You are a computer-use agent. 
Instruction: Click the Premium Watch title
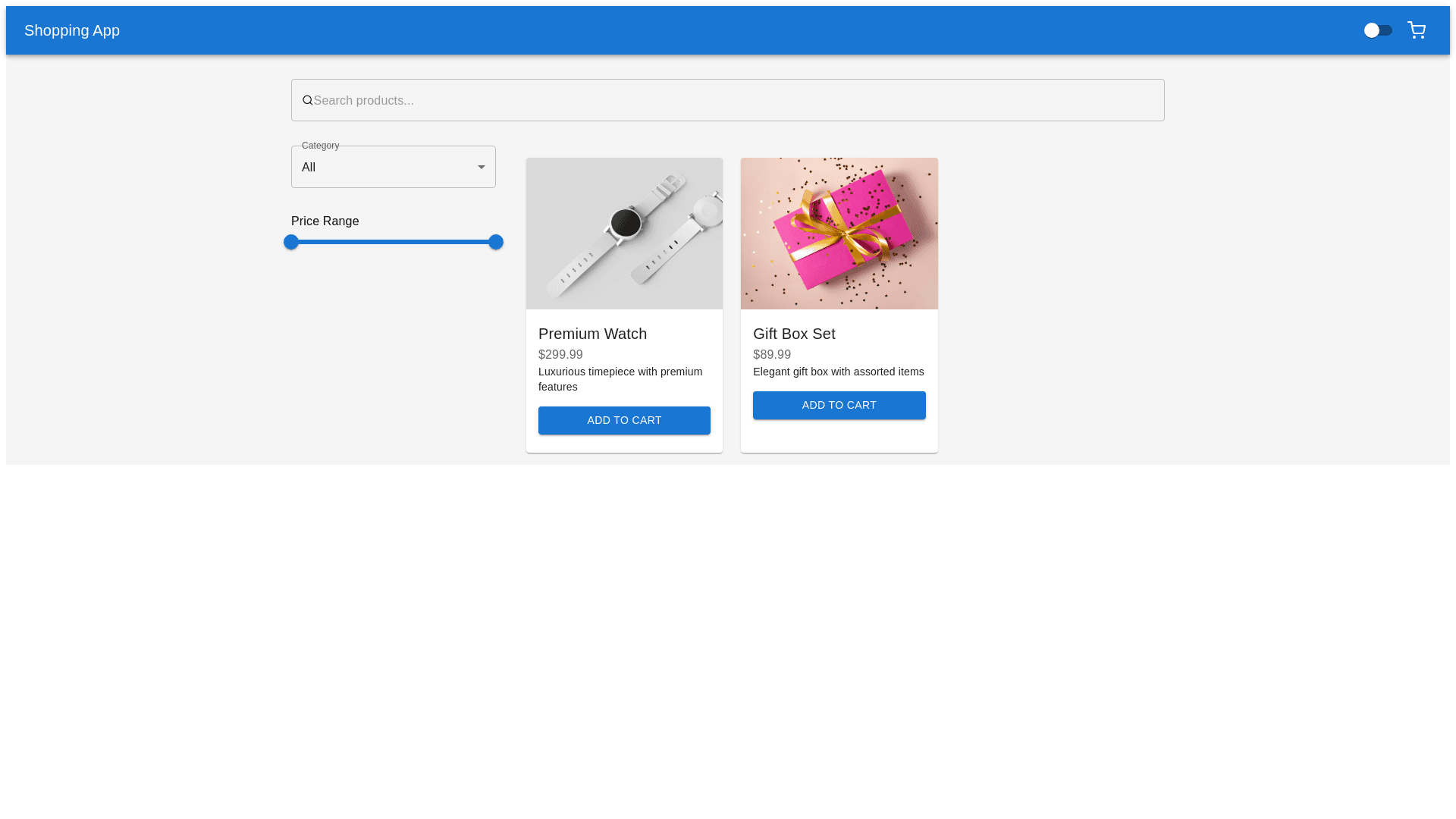click(592, 334)
